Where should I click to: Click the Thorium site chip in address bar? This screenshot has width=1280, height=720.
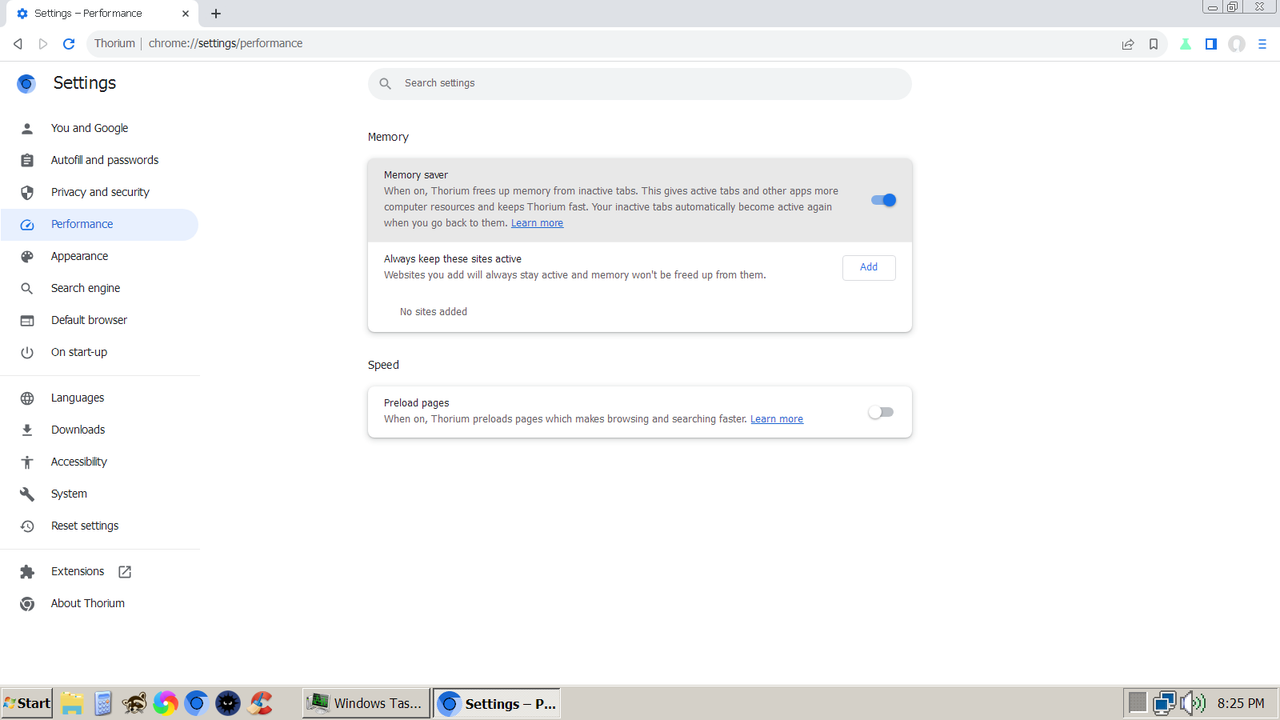[x=114, y=44]
